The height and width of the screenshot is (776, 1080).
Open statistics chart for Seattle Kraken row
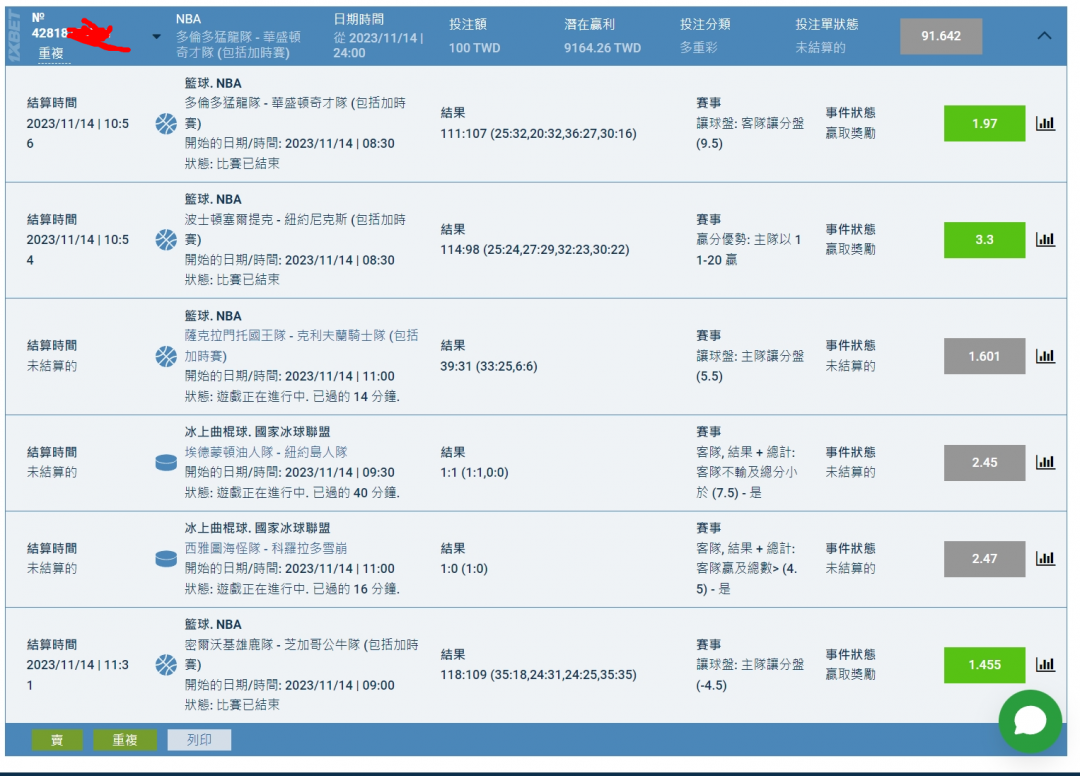click(1045, 558)
